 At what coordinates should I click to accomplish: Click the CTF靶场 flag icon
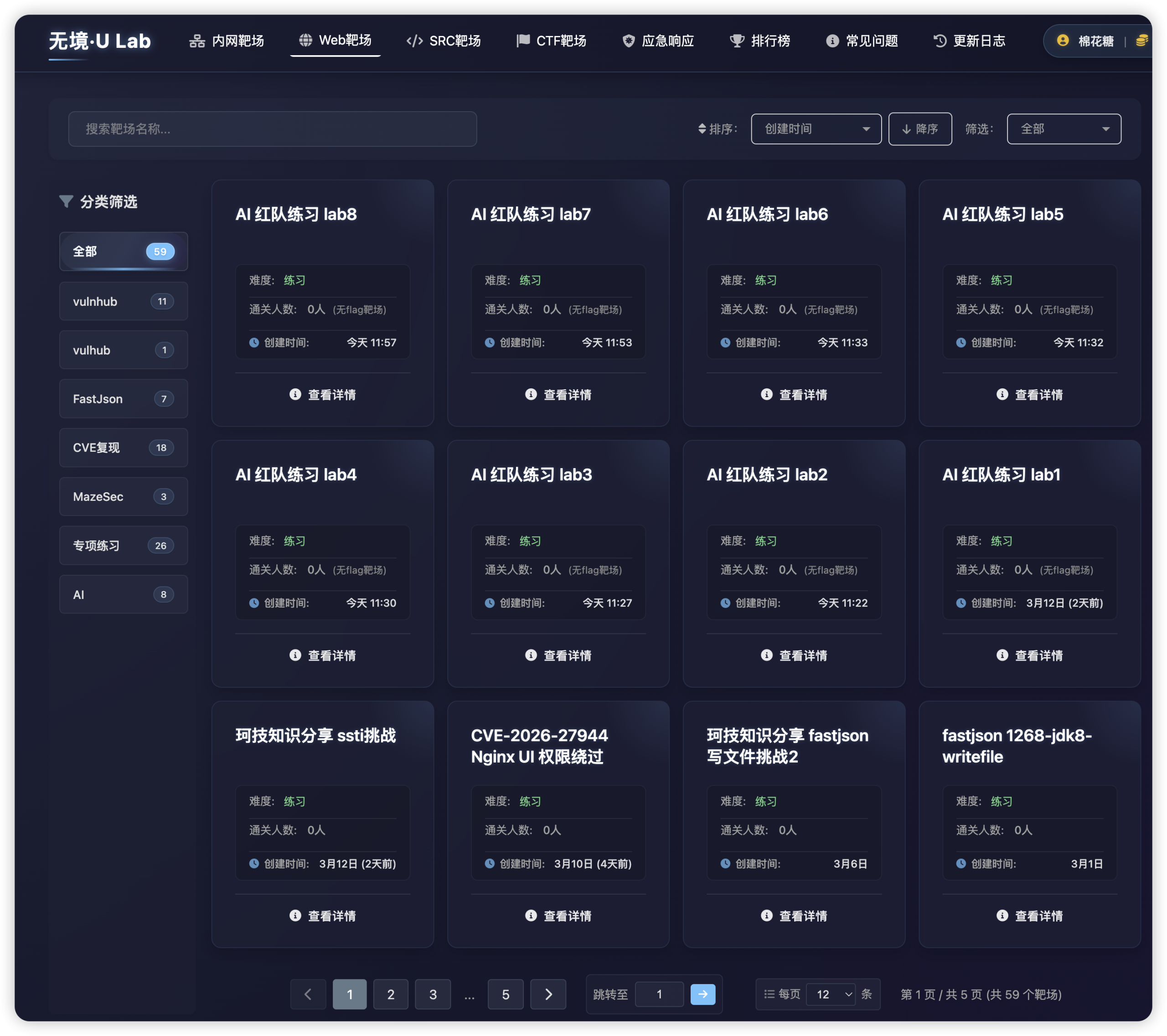[x=522, y=41]
